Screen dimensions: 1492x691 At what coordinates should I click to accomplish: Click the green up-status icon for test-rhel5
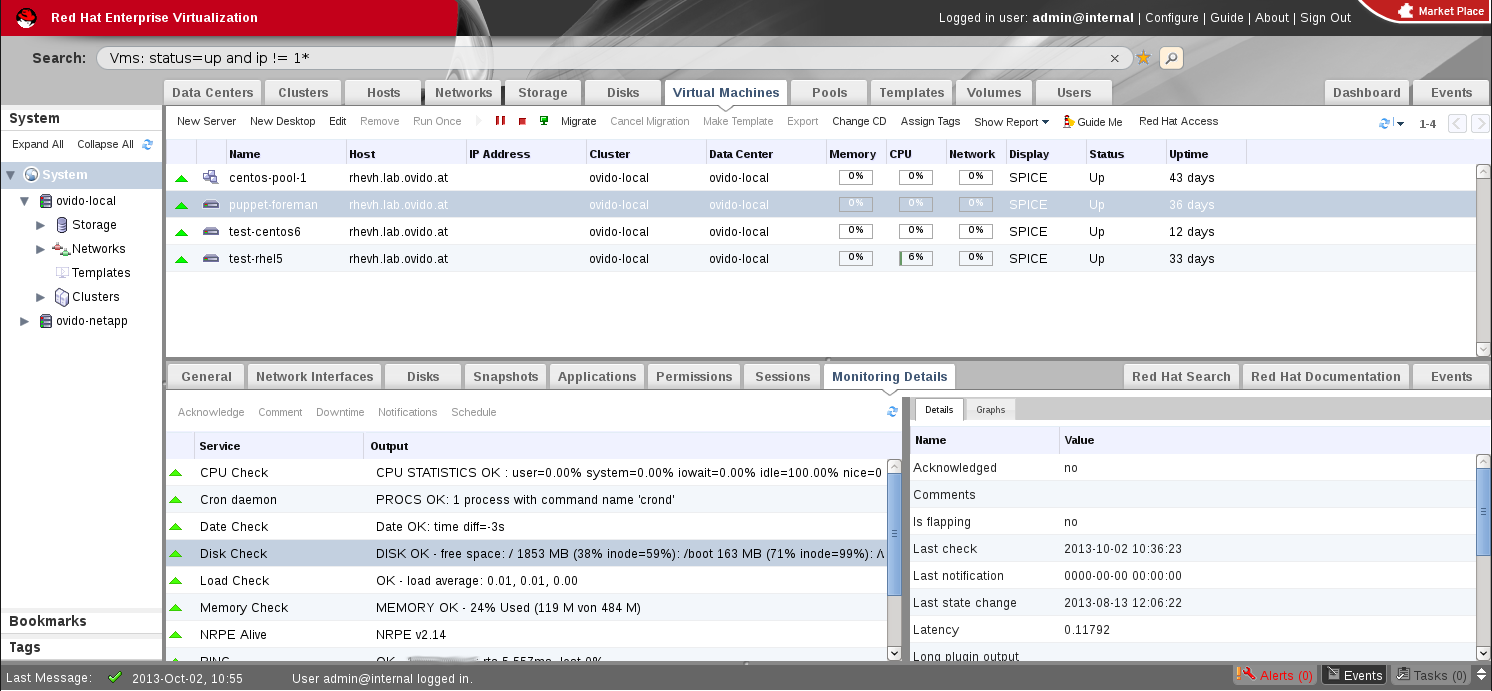pos(181,259)
